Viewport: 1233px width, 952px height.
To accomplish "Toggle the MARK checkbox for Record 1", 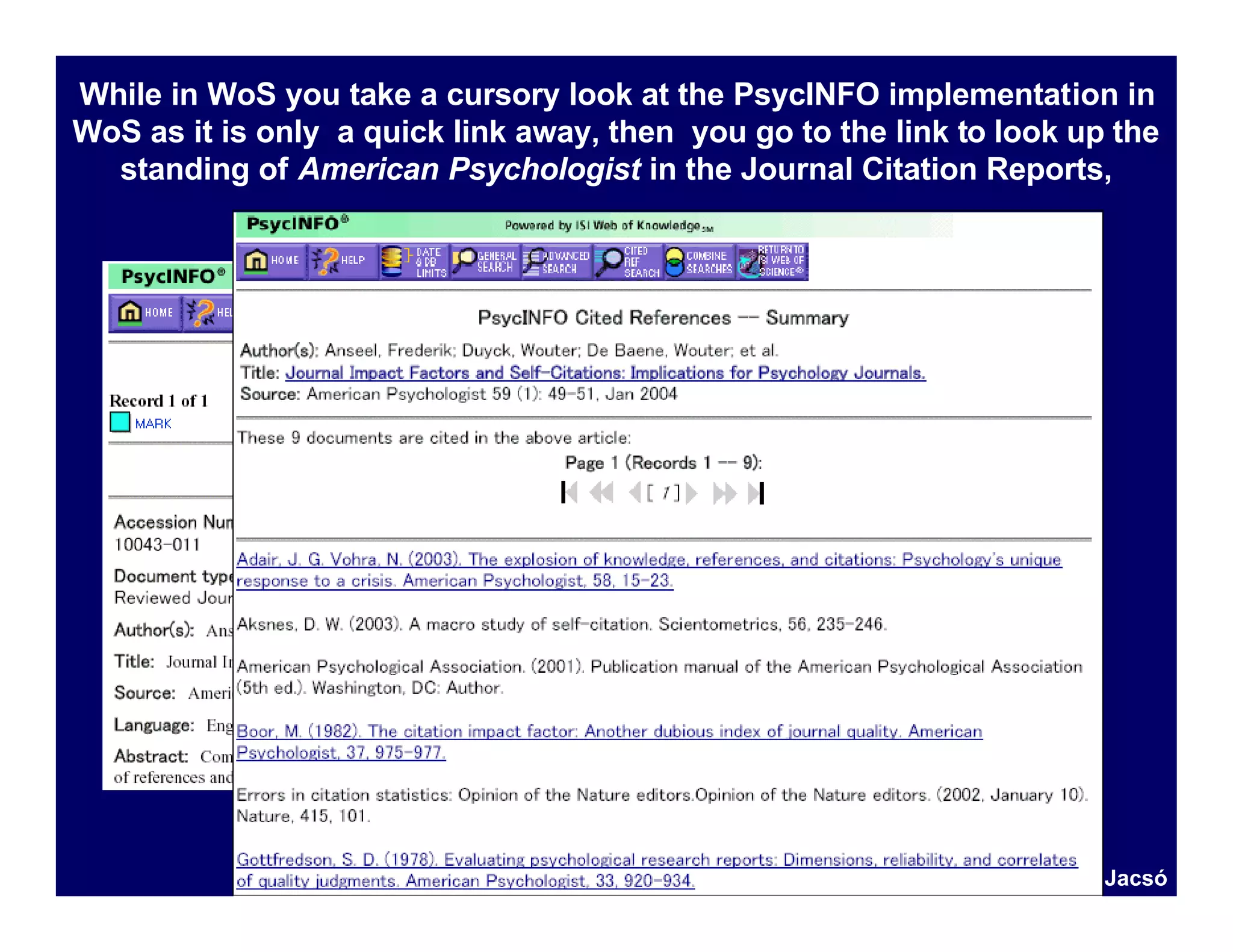I will [120, 422].
